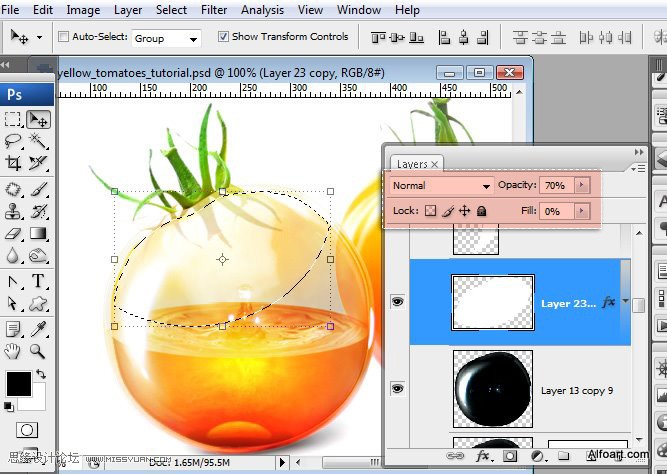Pick the Zoom magnifier tool
The image size is (667, 474).
(x=38, y=351)
